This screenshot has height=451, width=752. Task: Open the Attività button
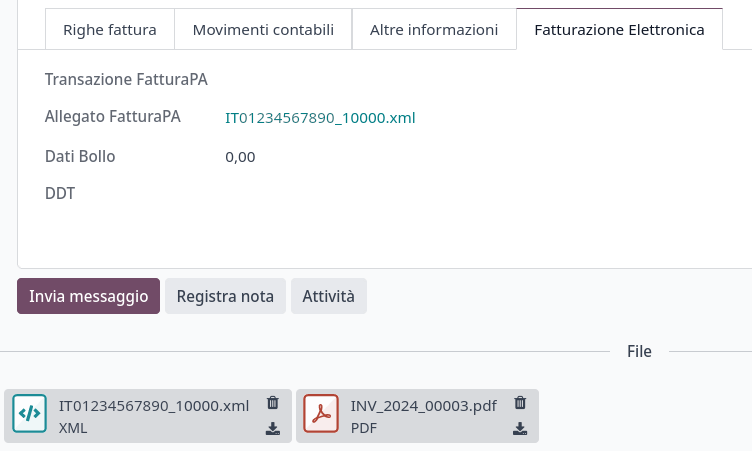pyautogui.click(x=329, y=296)
